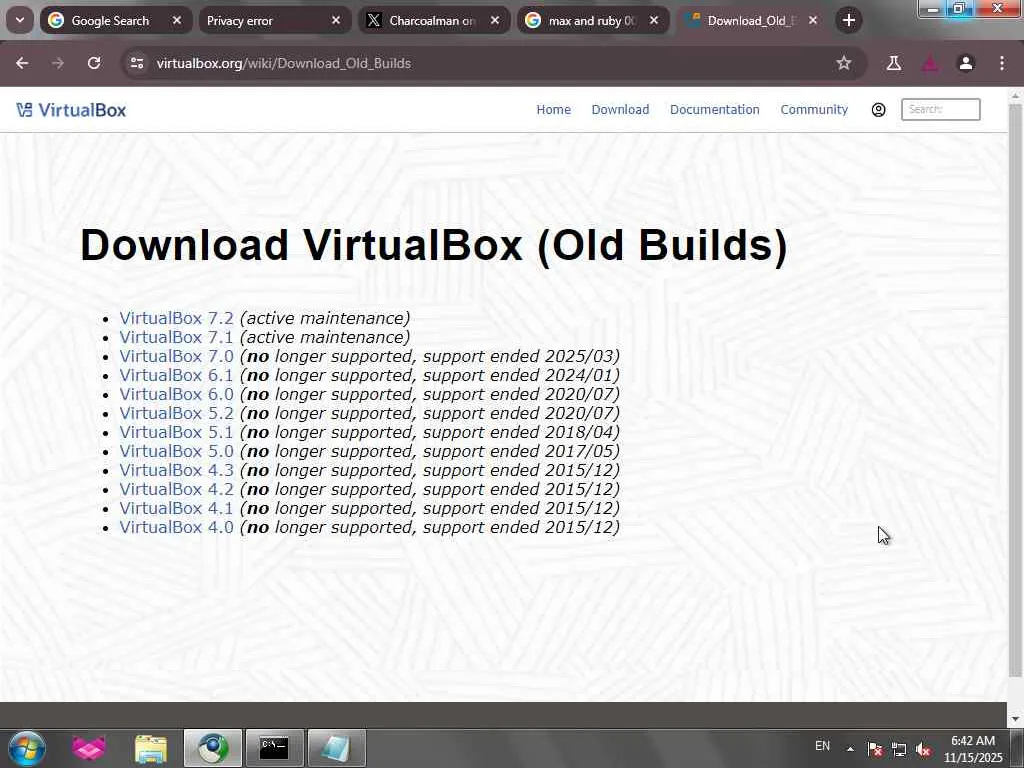Click the muted volume tray icon

click(923, 750)
